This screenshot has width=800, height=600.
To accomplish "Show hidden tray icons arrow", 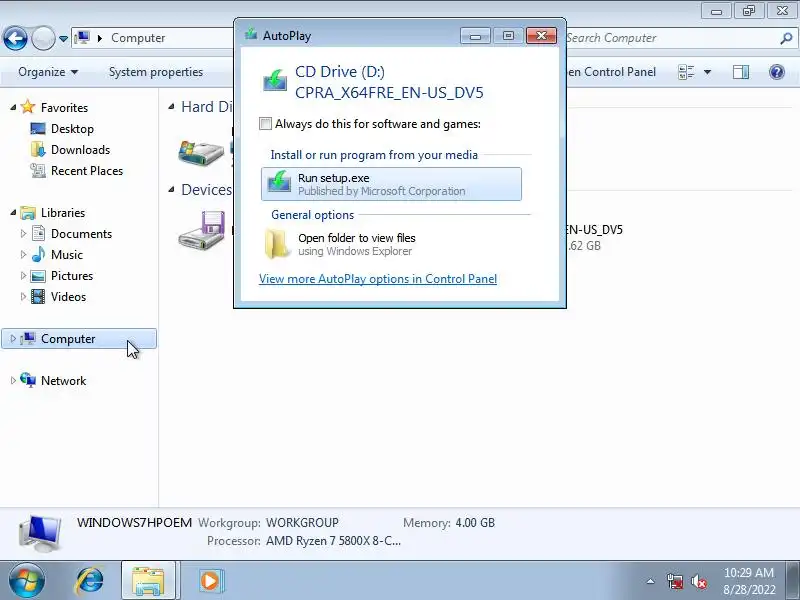I will 651,581.
